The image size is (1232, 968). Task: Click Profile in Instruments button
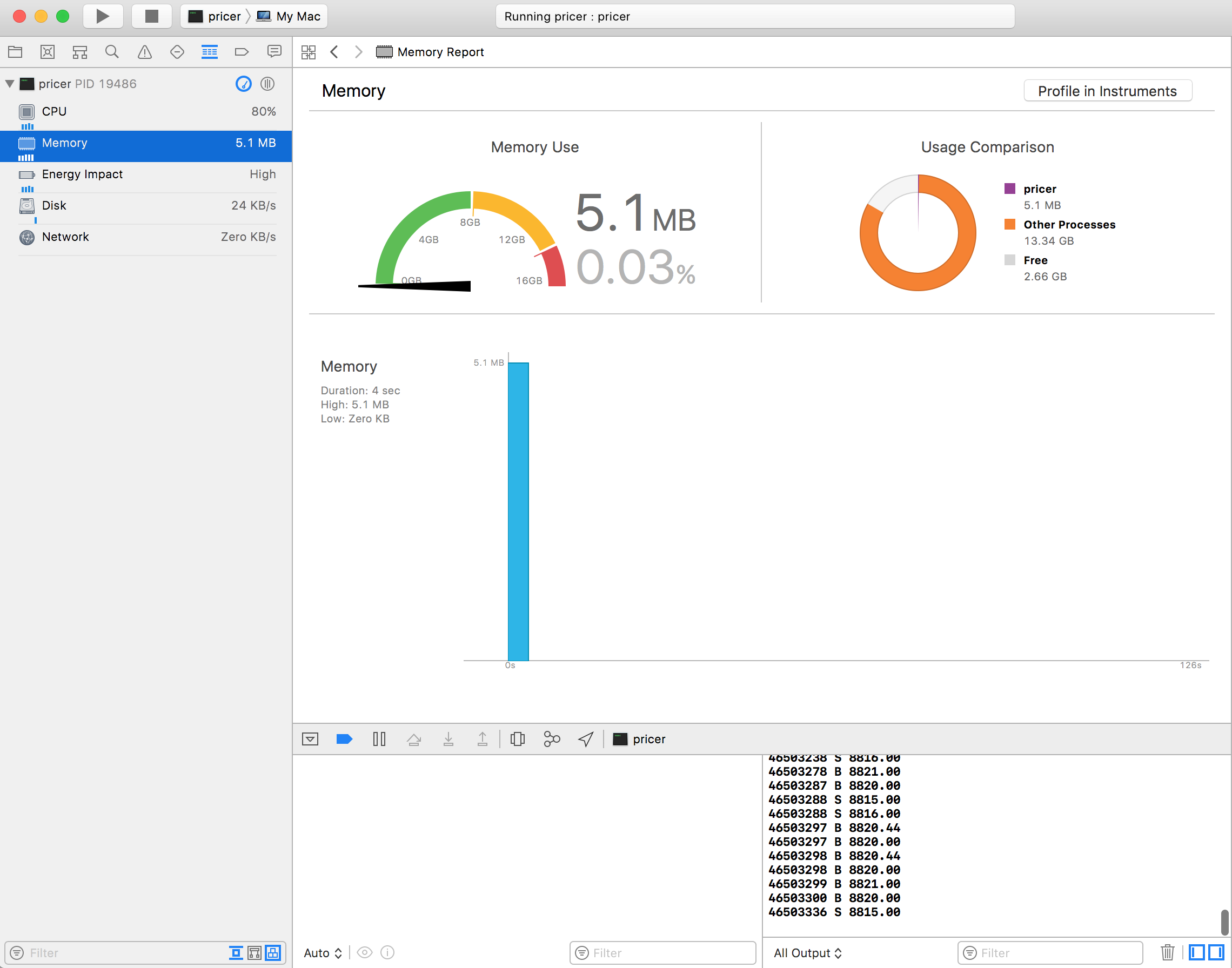(1107, 91)
